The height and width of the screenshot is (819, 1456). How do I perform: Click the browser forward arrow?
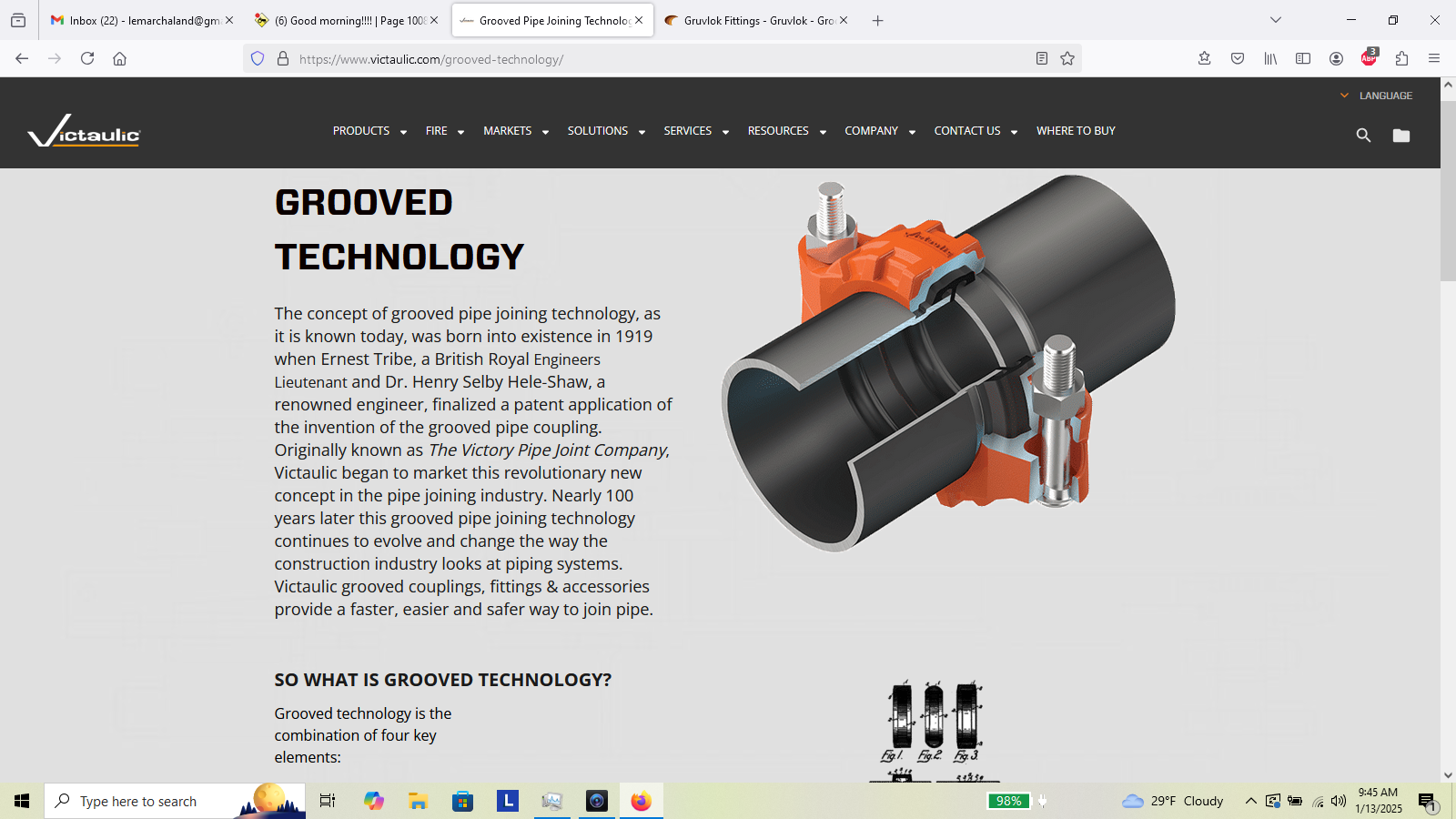[x=55, y=58]
